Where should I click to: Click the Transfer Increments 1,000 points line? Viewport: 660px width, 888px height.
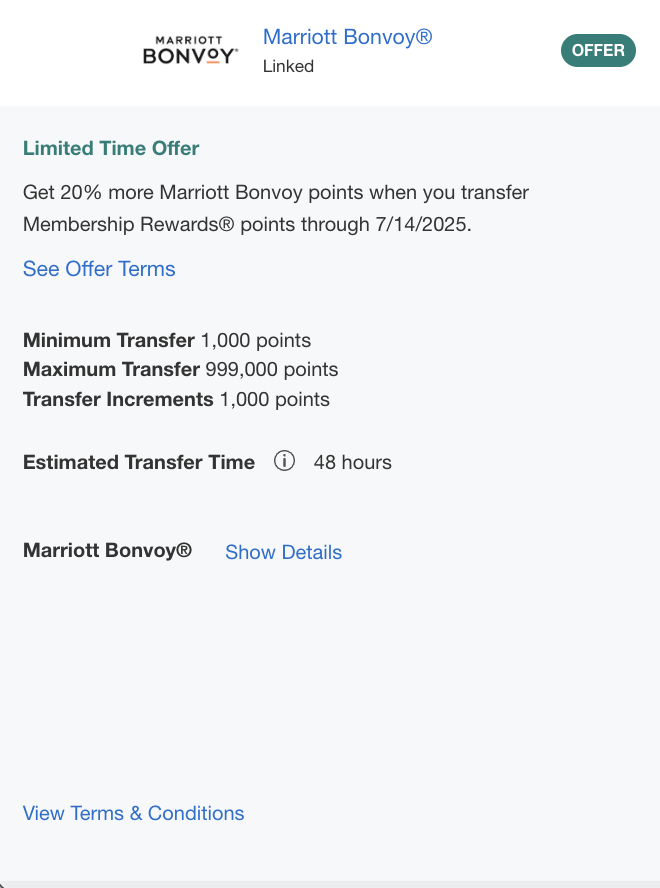176,399
